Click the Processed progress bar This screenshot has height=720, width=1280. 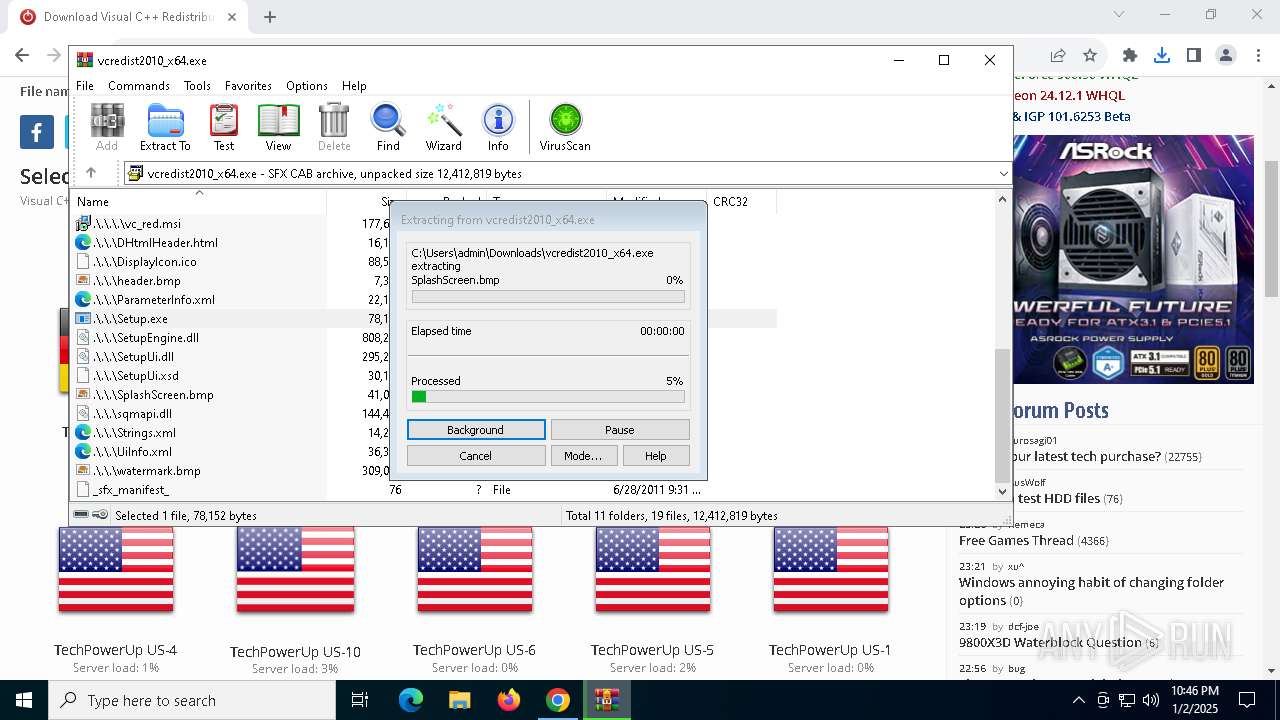pyautogui.click(x=548, y=397)
